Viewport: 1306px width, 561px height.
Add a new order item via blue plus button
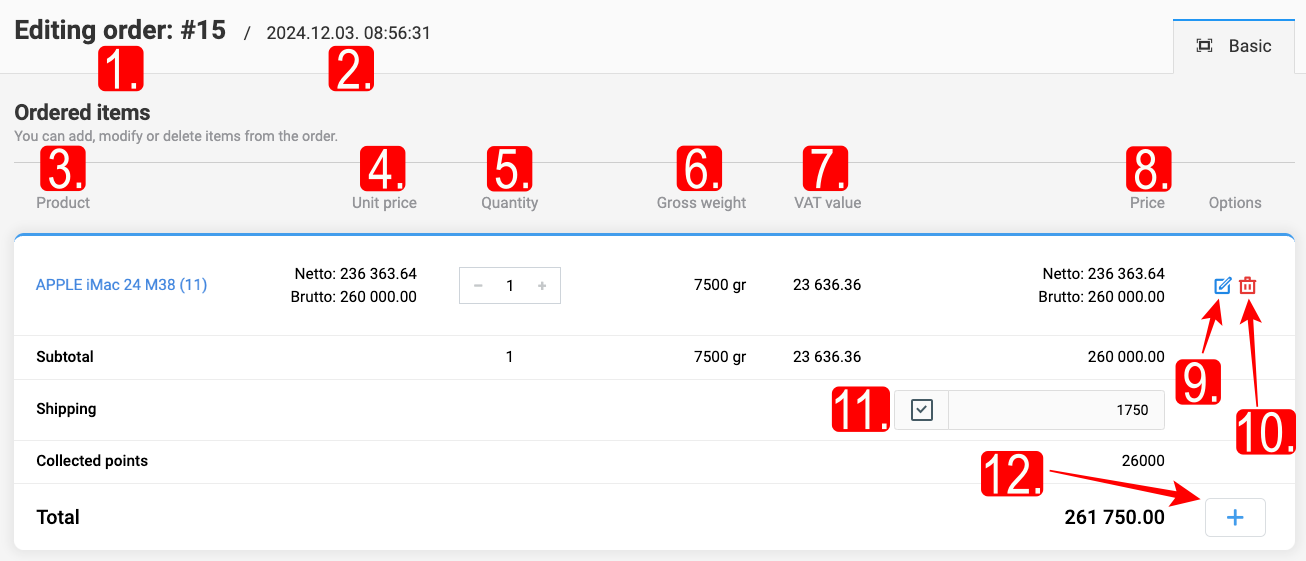coord(1235,518)
